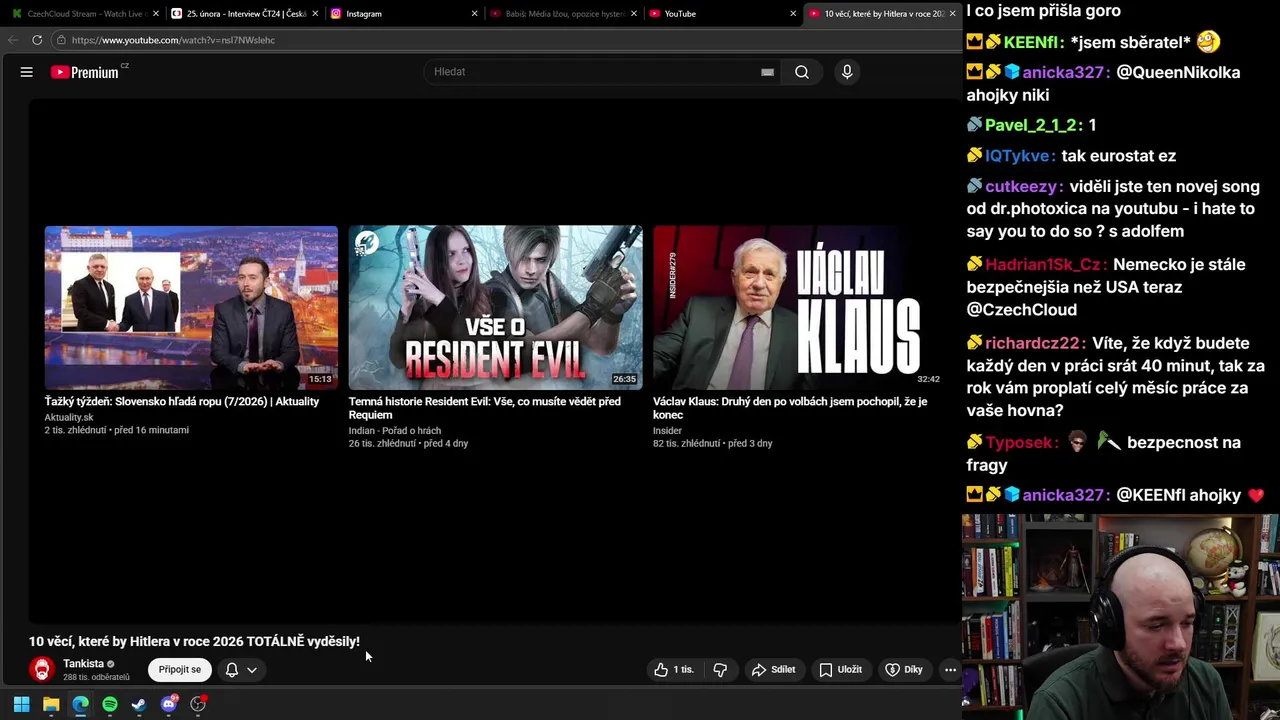
Task: Save the video with the Uložit button
Action: pos(840,670)
